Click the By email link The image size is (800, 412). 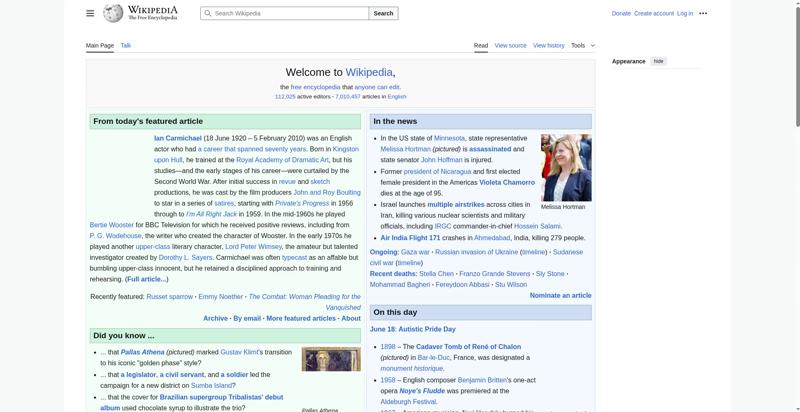click(247, 318)
